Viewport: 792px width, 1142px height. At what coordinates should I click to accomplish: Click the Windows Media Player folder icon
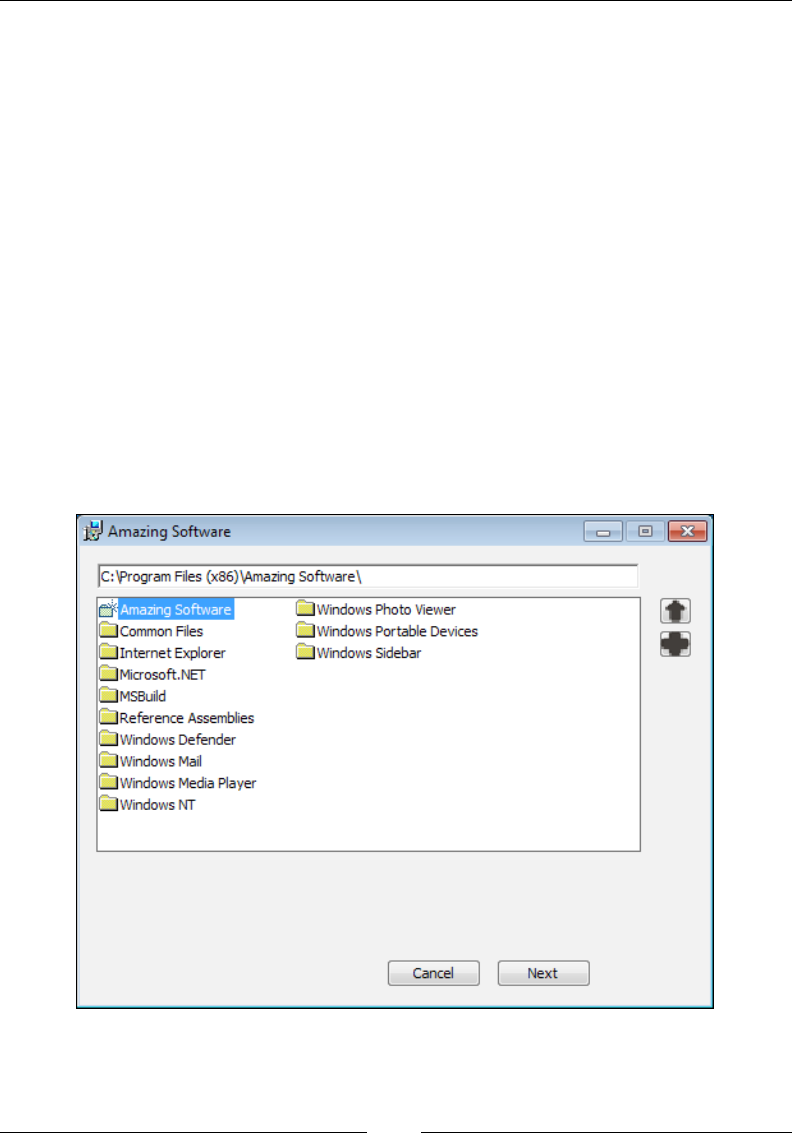108,782
